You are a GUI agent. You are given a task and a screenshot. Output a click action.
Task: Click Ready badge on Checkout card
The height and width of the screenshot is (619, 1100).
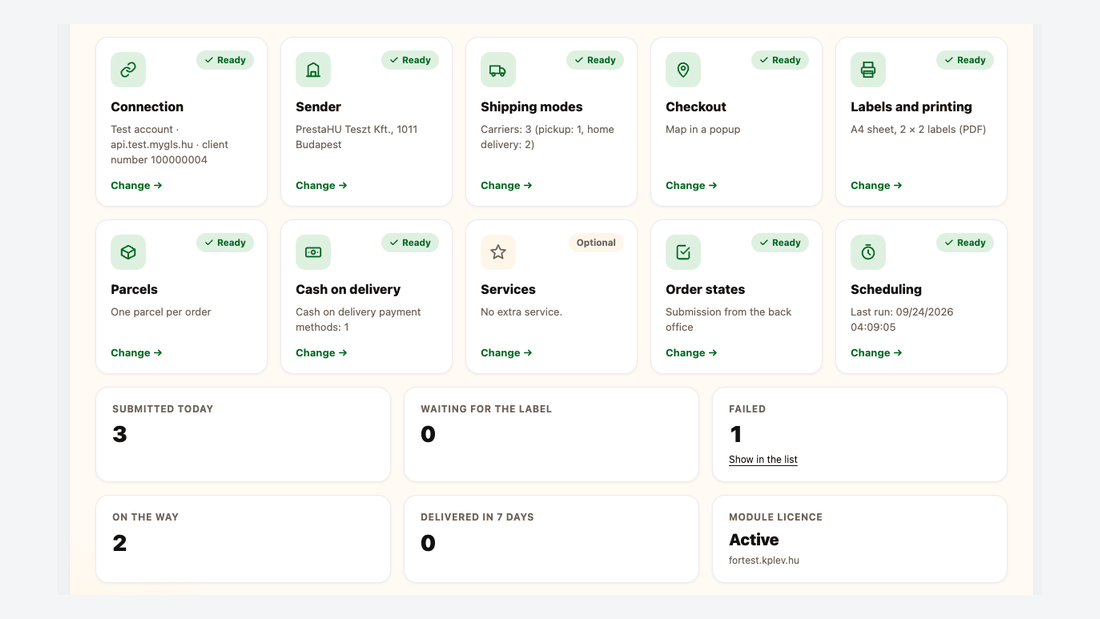780,60
